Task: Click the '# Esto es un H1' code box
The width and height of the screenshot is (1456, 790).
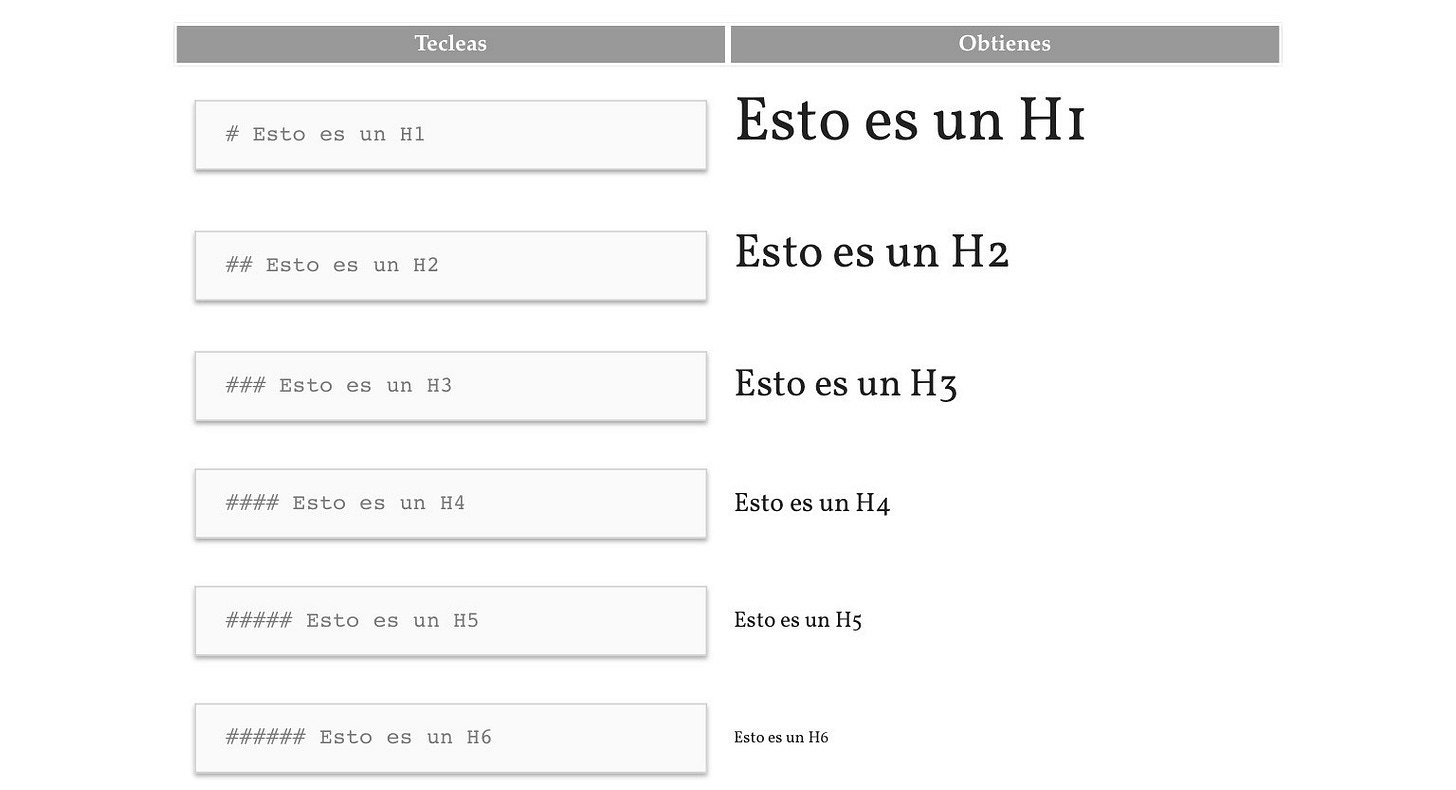Action: [451, 135]
